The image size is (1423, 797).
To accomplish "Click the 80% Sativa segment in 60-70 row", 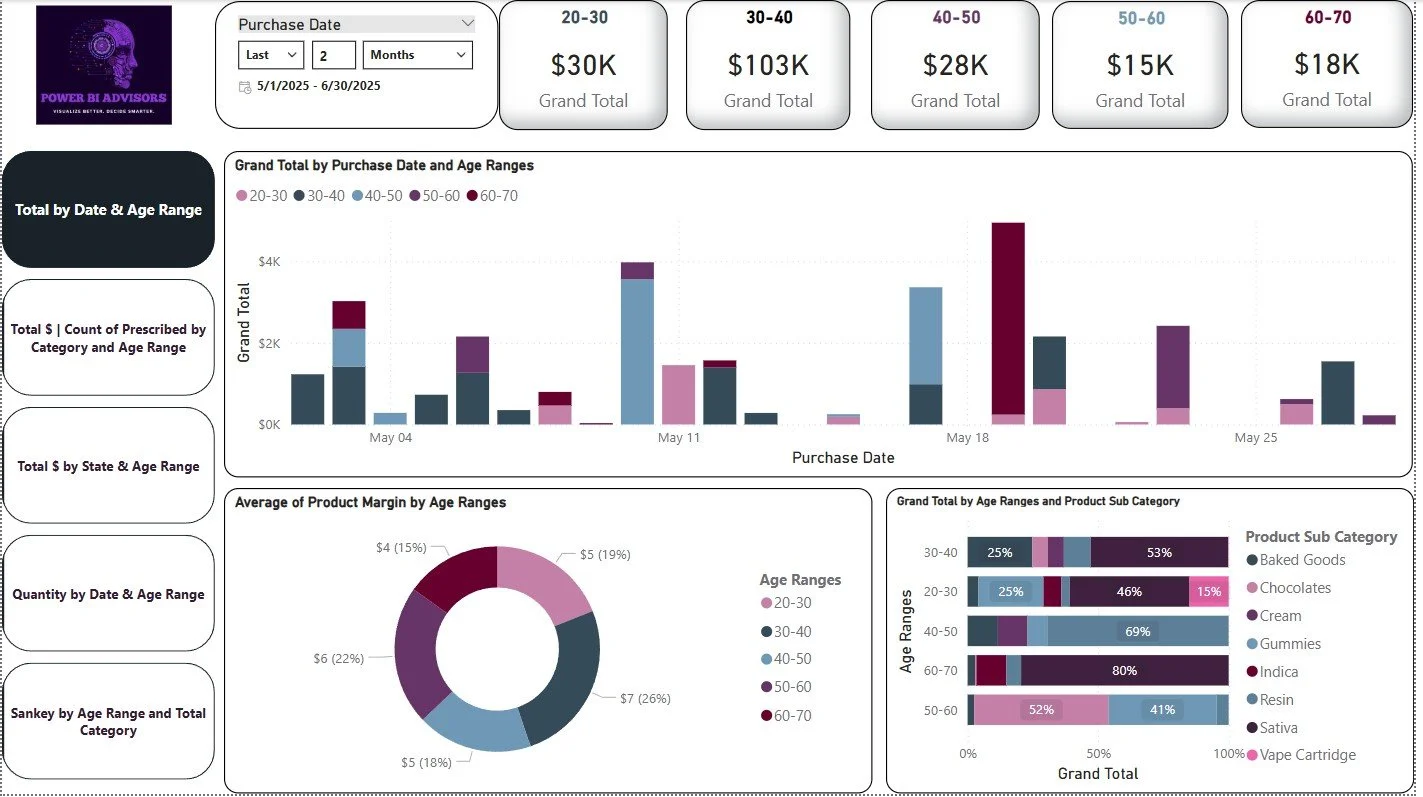I will (x=1124, y=670).
